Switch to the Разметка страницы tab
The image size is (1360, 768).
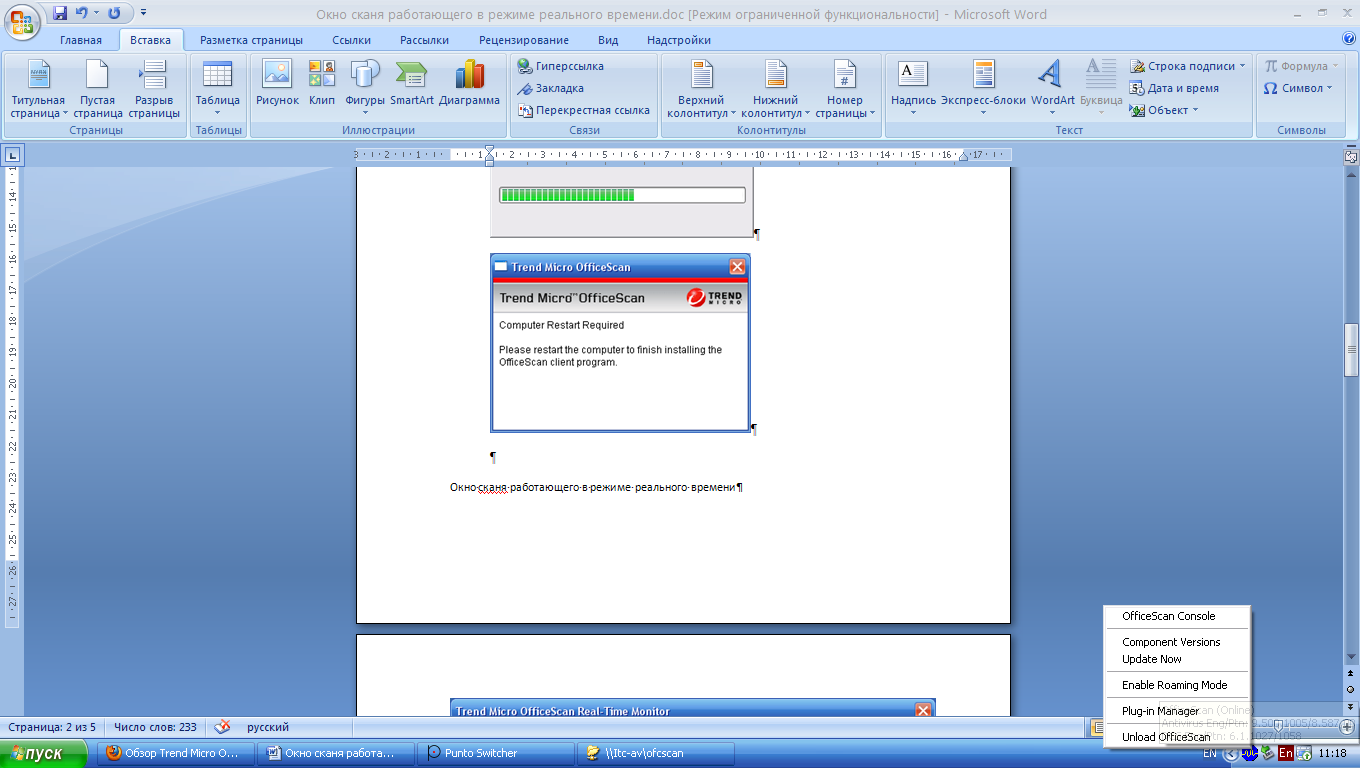(251, 40)
